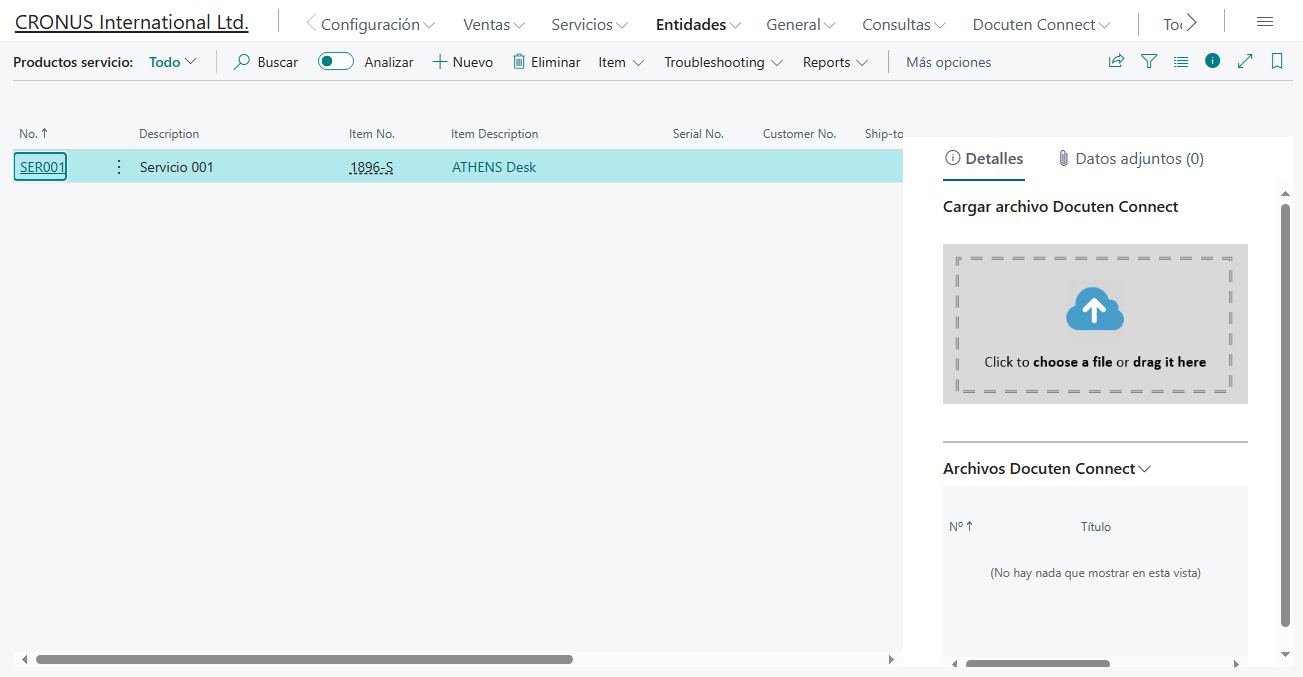Click Más opciones
Viewport: 1303px width, 677px height.
click(x=947, y=61)
